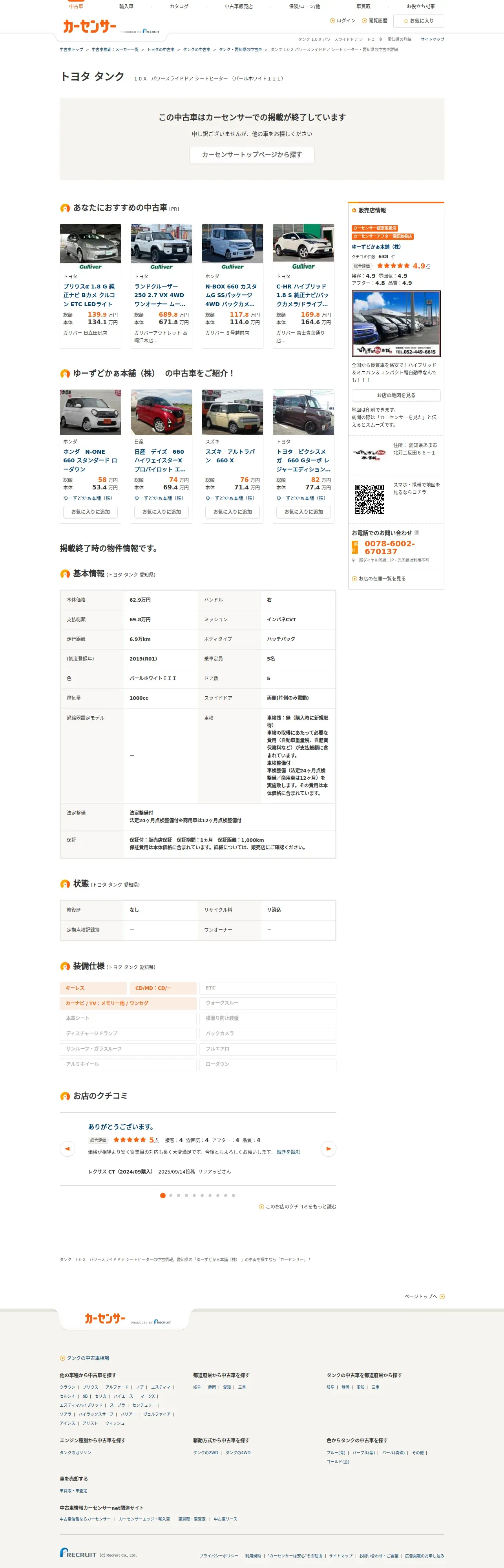
Task: Open 閲覧履歴 browsing history
Action: coord(374,21)
